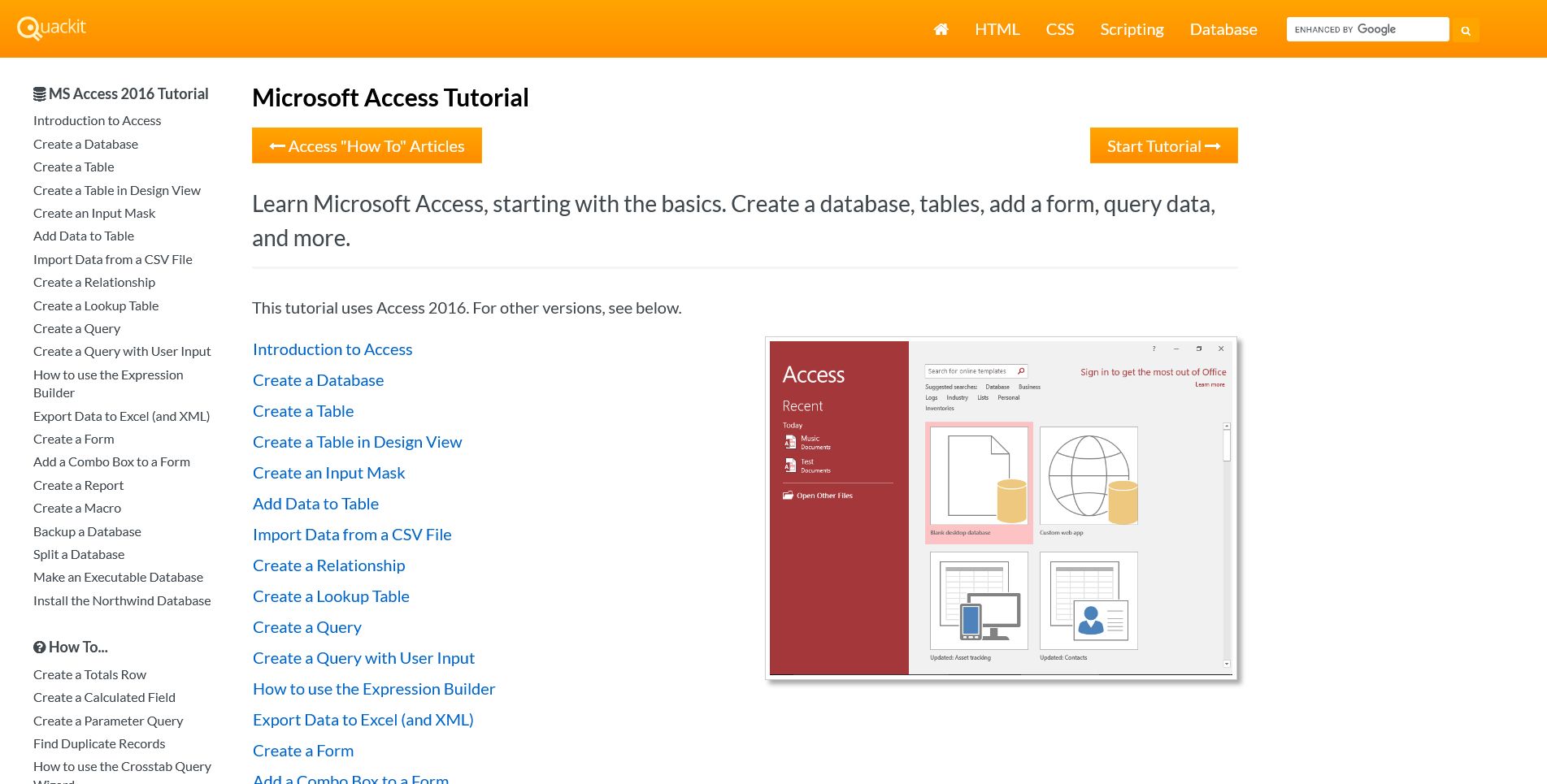Select Find Duplicate Records in sidebar
This screenshot has height=784, width=1547.
pos(99,743)
